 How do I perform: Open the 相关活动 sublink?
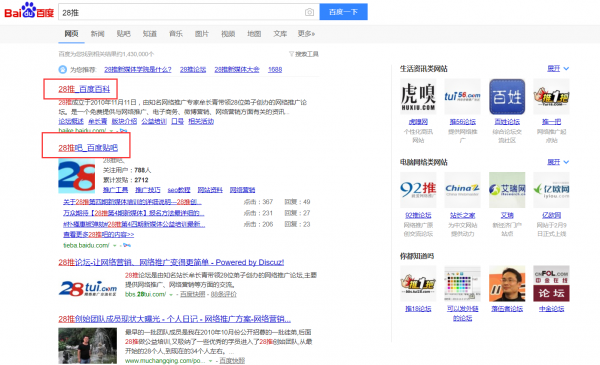(x=201, y=121)
